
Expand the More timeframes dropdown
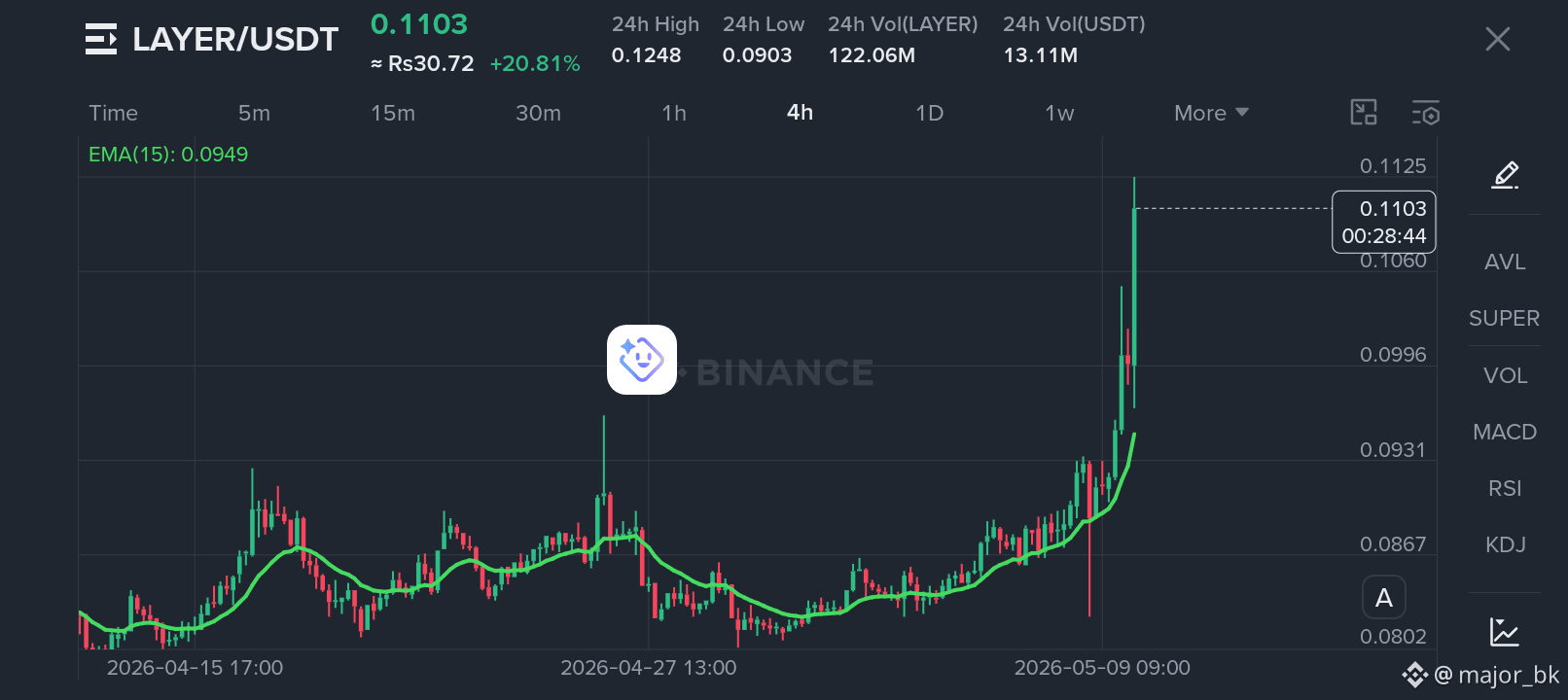(1211, 113)
